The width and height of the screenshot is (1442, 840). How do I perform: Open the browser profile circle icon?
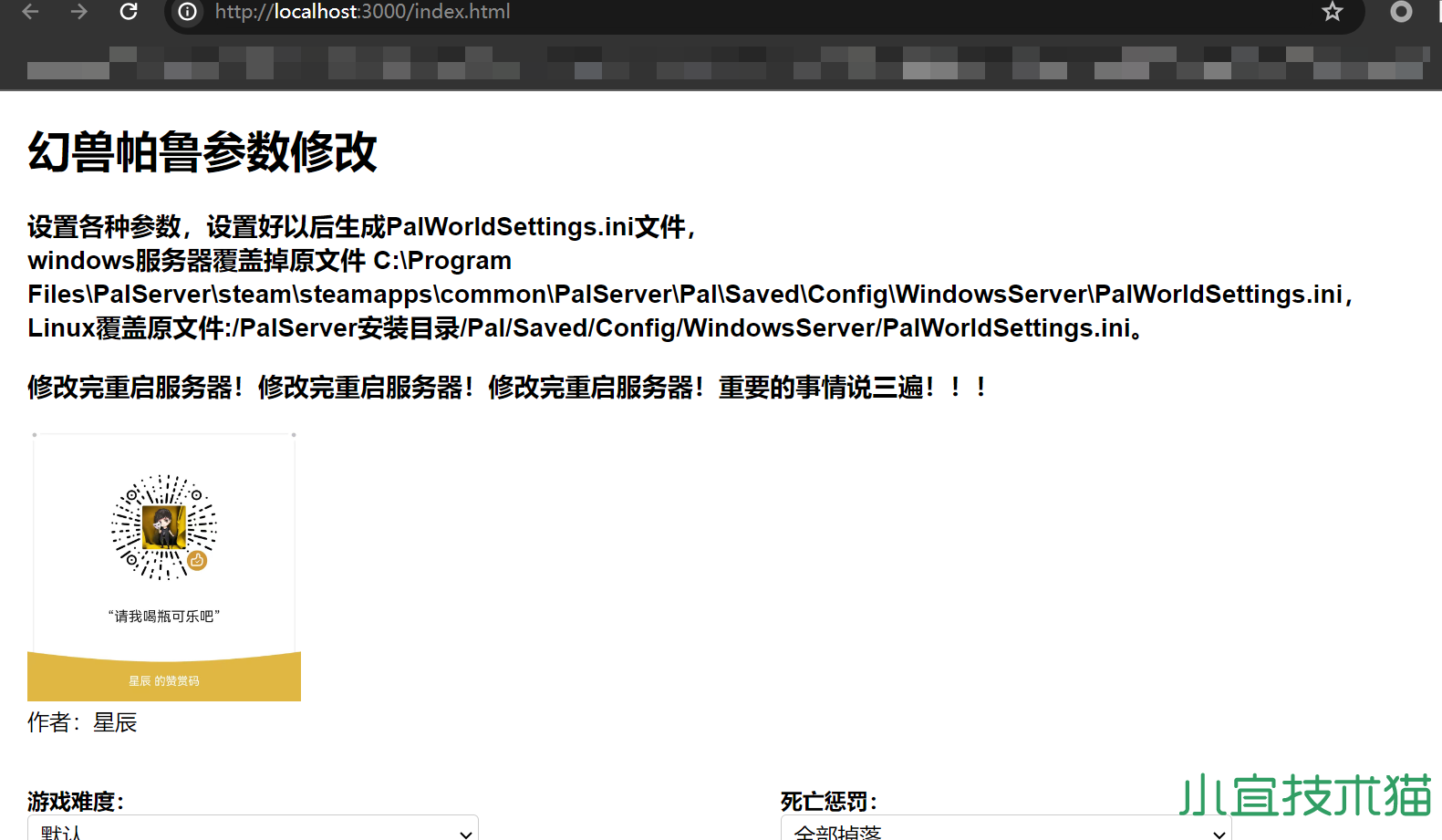click(x=1401, y=11)
